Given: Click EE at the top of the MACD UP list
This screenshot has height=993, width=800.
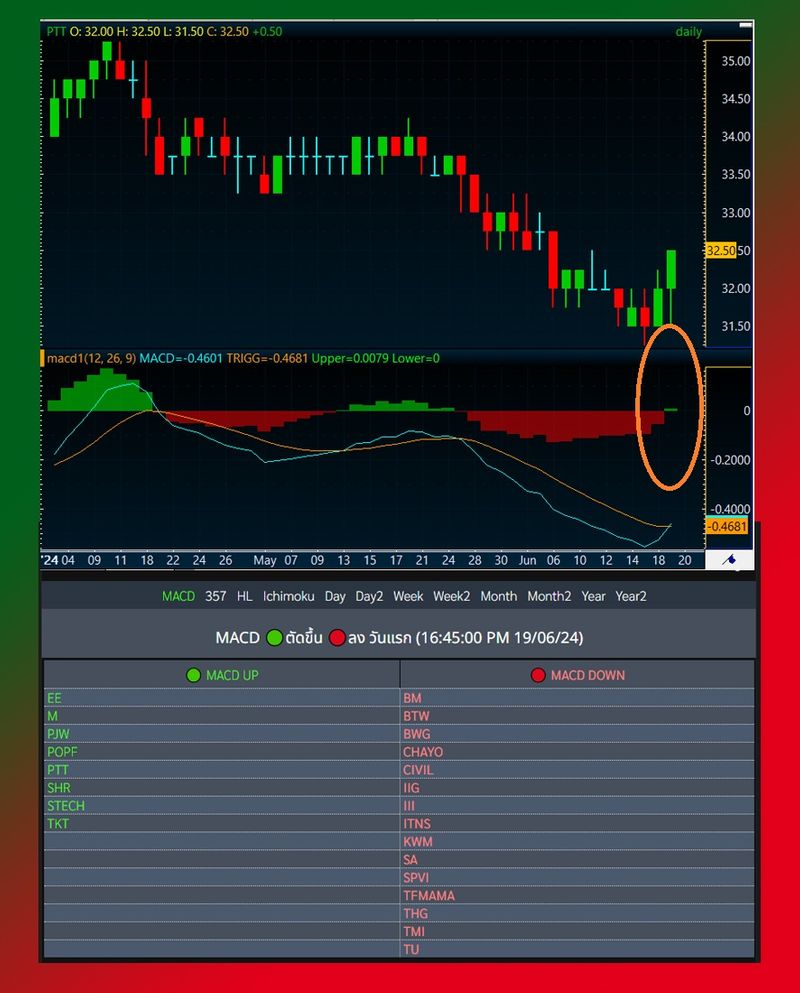Looking at the screenshot, I should [x=52, y=698].
